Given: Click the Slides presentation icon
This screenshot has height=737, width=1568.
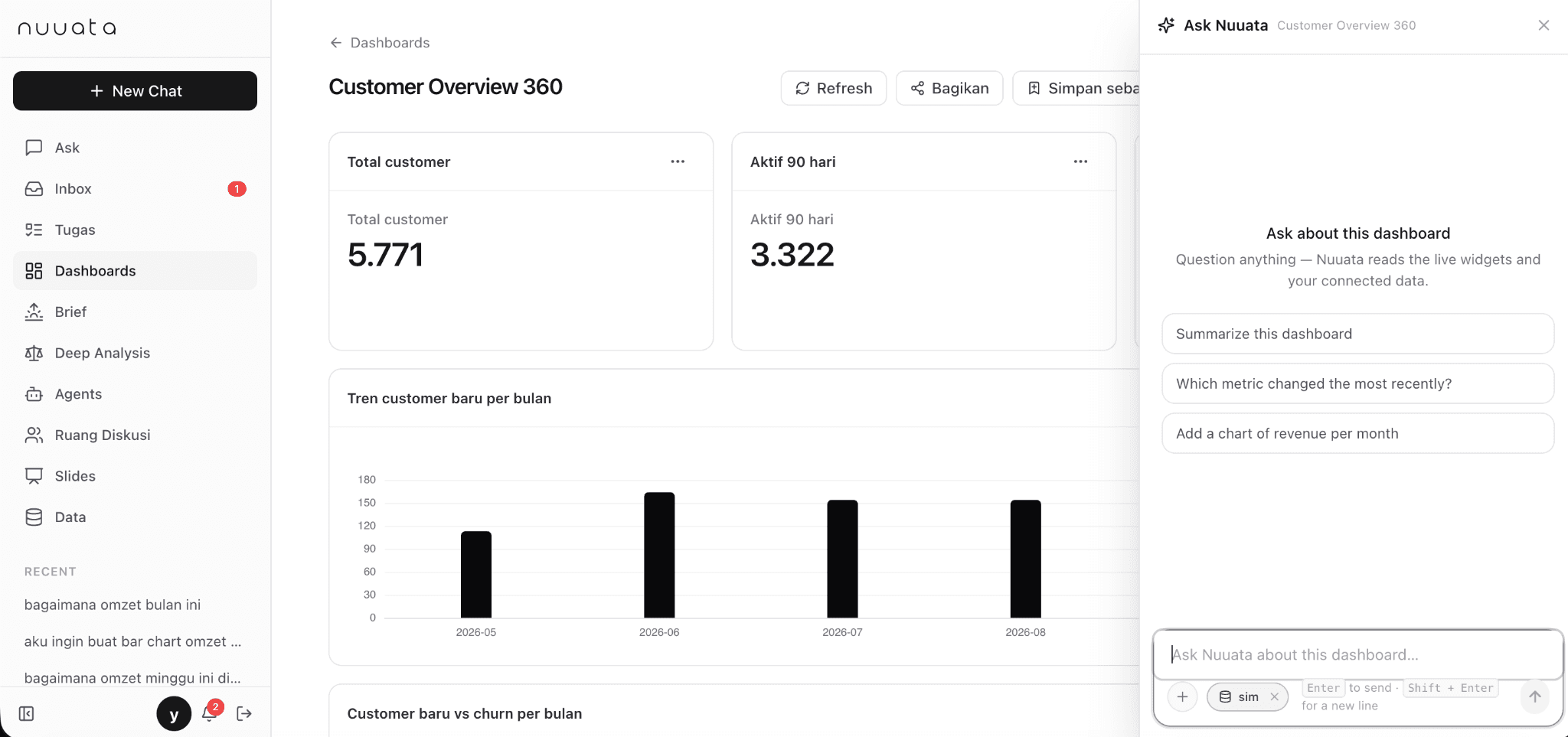Looking at the screenshot, I should (34, 476).
